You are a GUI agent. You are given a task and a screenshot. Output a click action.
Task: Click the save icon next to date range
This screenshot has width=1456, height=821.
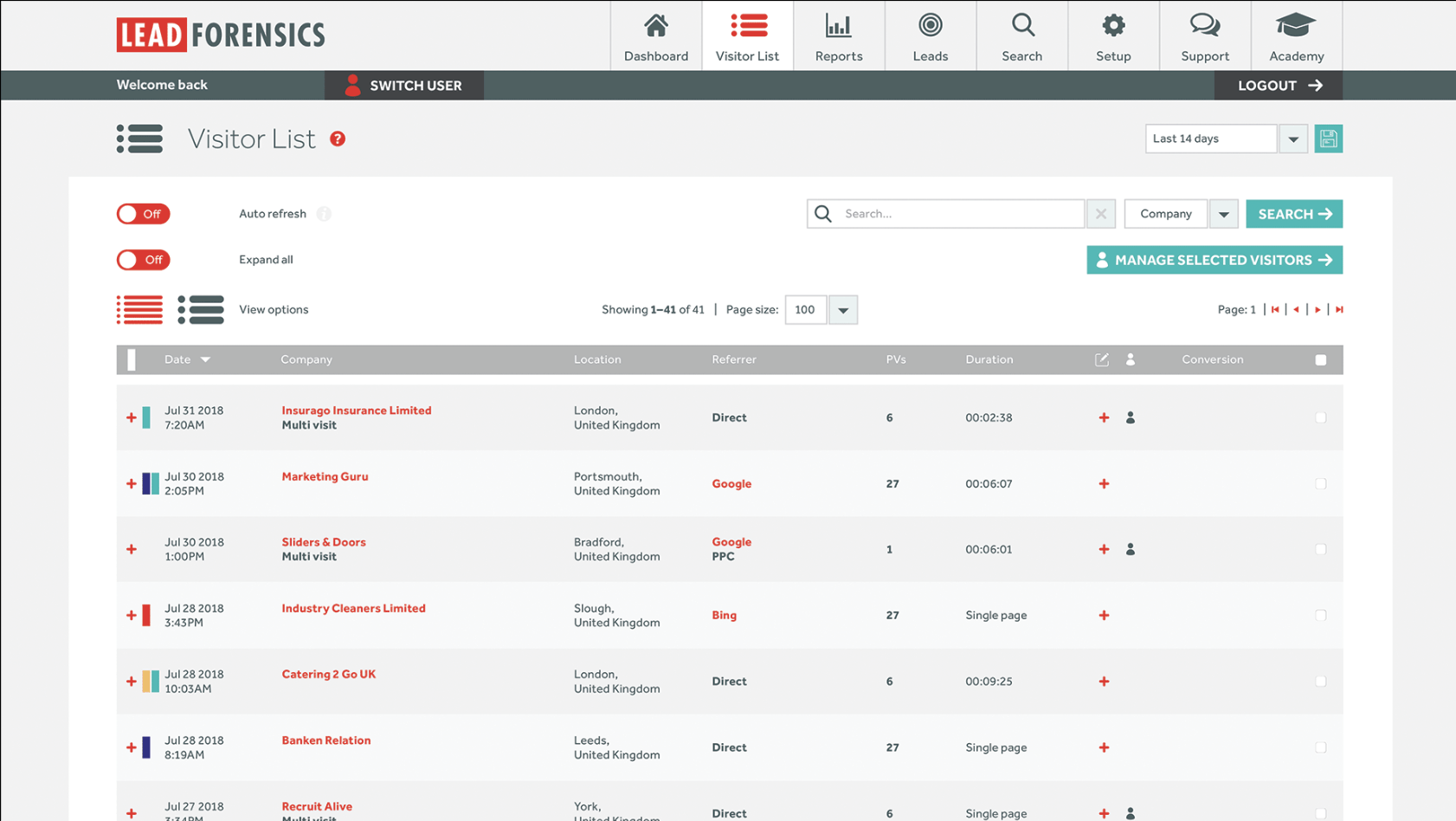[x=1328, y=139]
